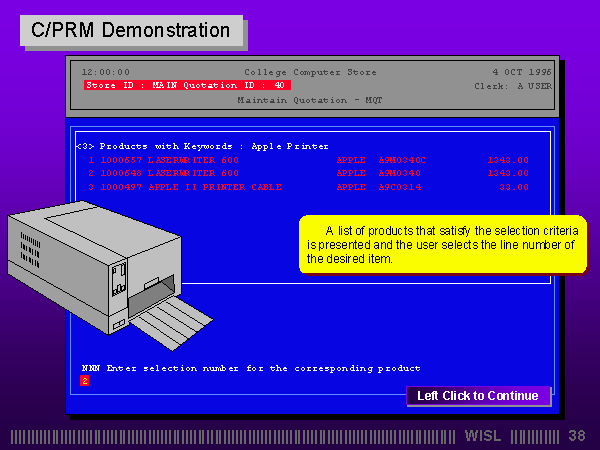Screen dimensions: 600x450
Task: Click the red Store ID Quotation ID bar
Action: click(187, 85)
